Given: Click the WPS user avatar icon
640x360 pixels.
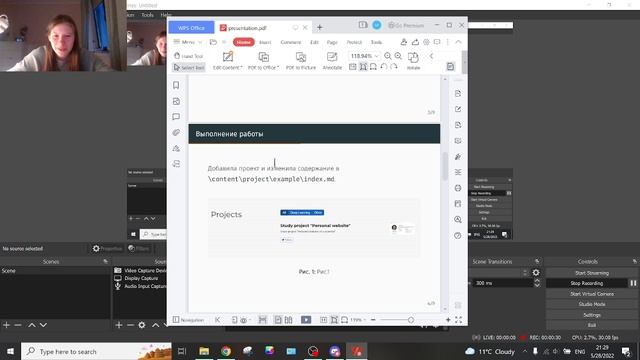Looking at the screenshot, I should tap(376, 25).
